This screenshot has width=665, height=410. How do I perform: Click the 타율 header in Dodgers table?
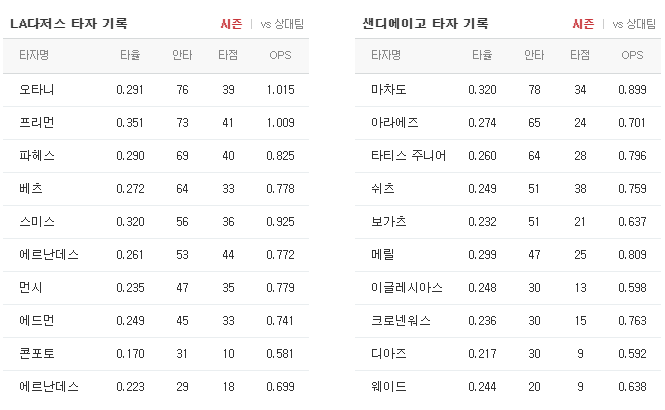click(130, 55)
